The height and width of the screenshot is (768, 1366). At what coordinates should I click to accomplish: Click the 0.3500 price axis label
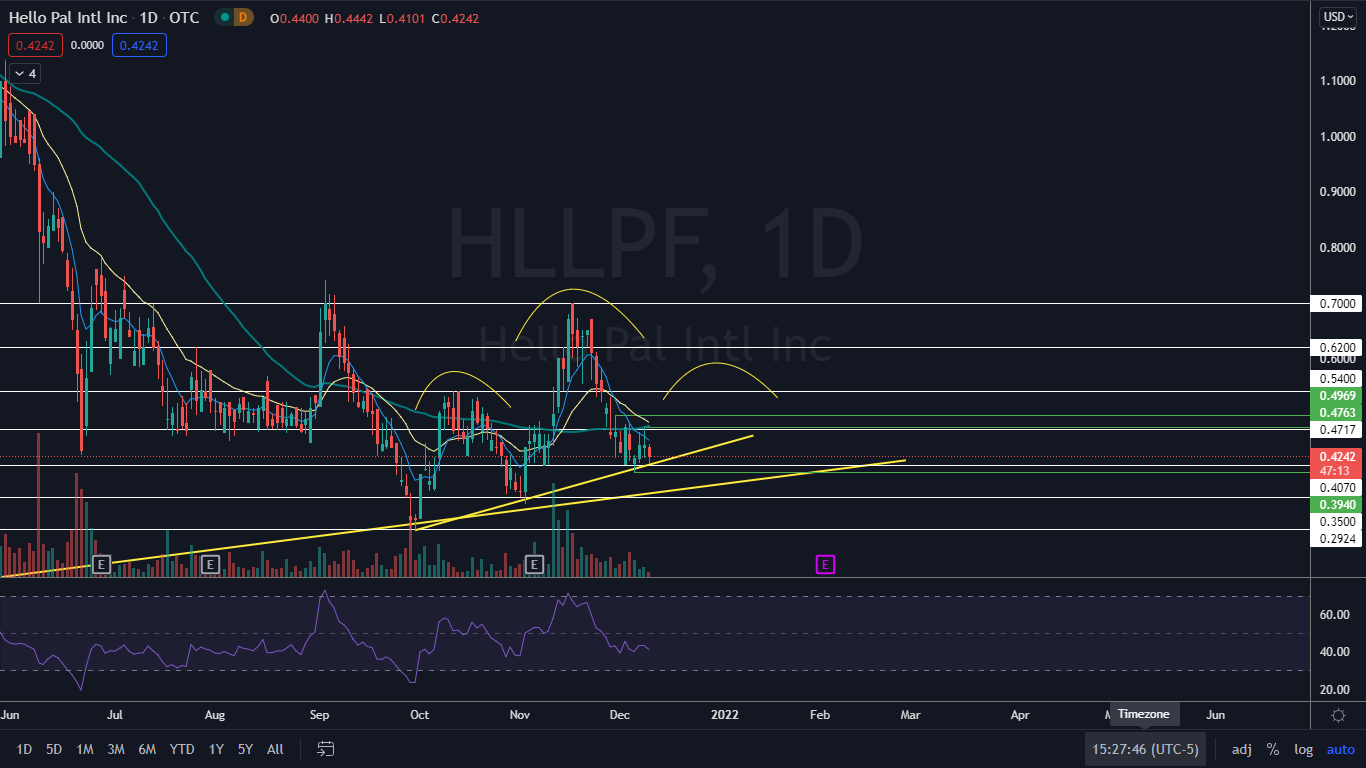point(1337,522)
